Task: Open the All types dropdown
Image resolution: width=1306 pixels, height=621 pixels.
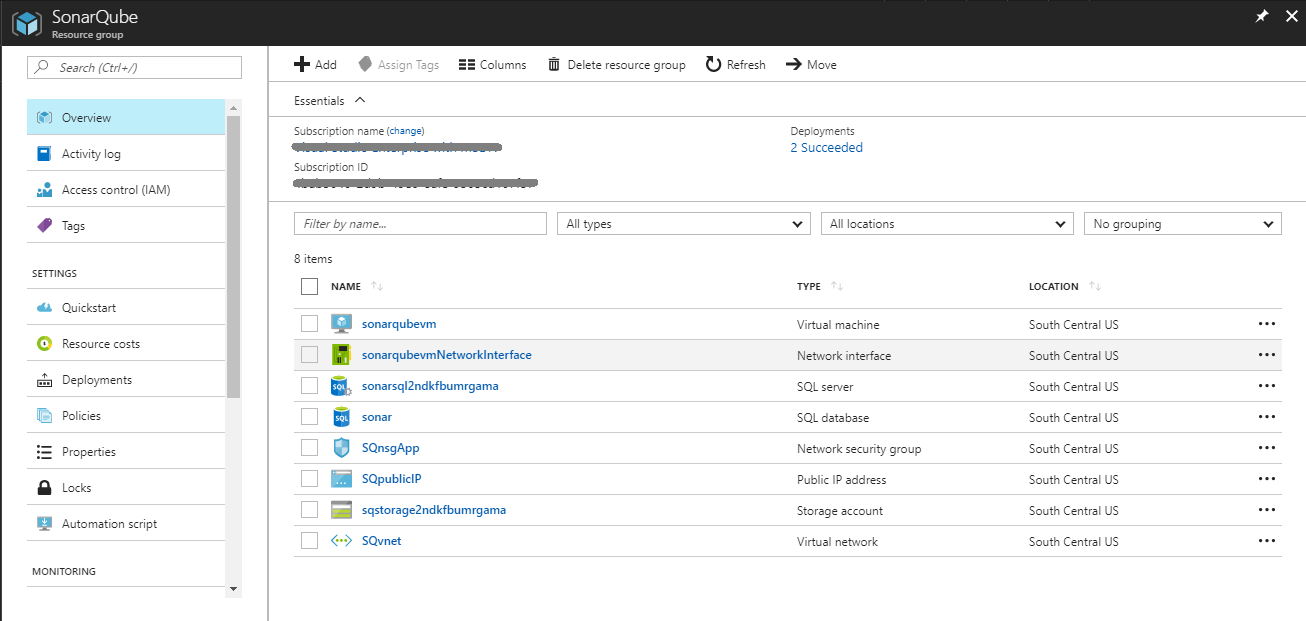Action: point(684,224)
